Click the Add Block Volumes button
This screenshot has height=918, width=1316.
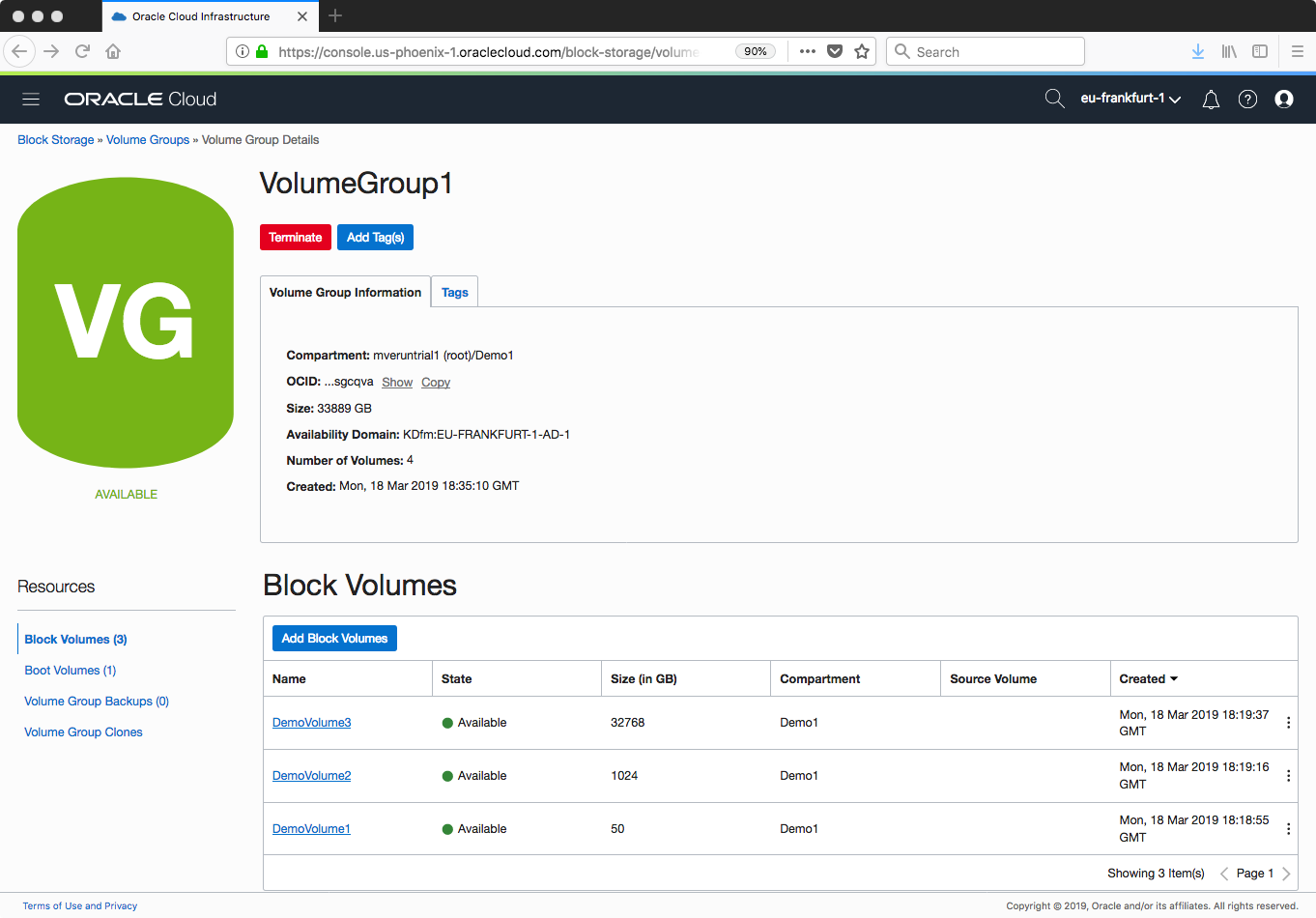tap(334, 639)
